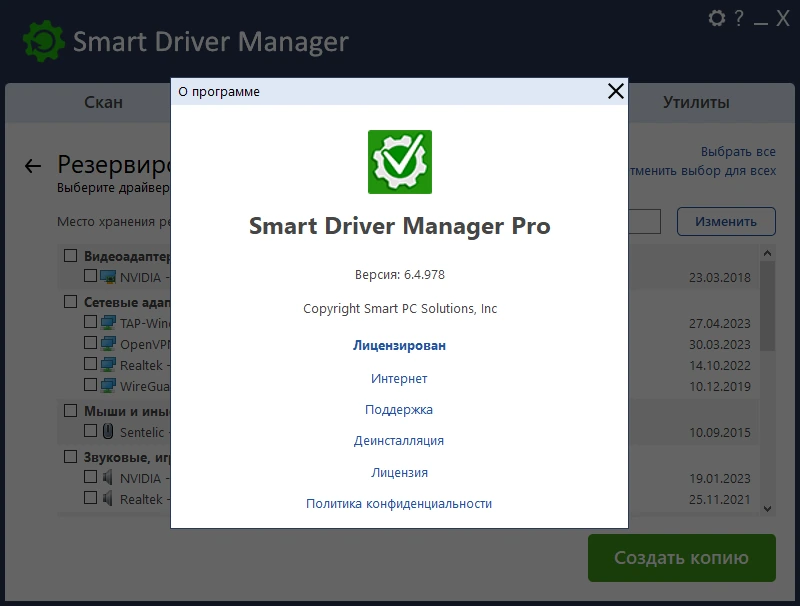Open settings via the gear icon
This screenshot has height=606, width=800.
pos(717,18)
